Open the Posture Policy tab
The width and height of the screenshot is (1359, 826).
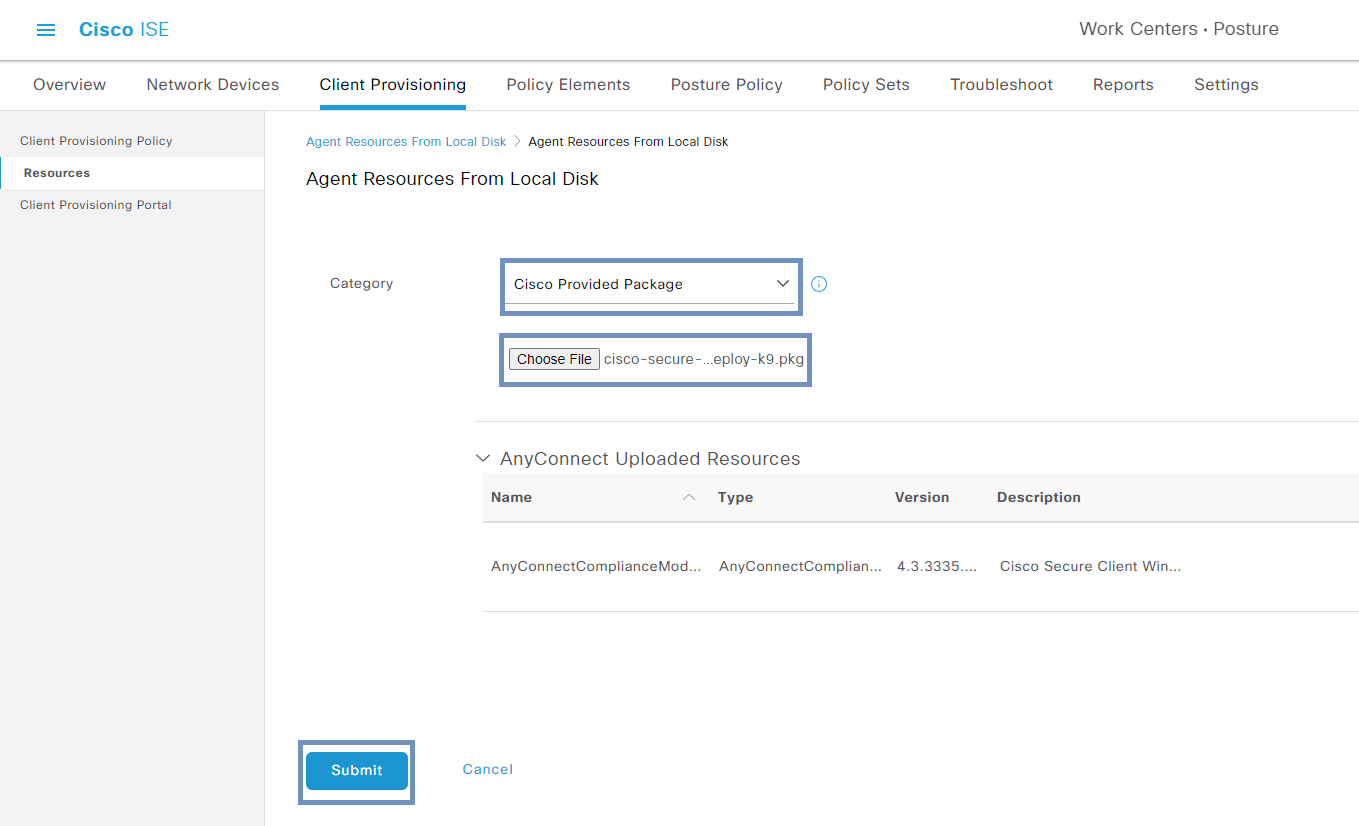727,85
